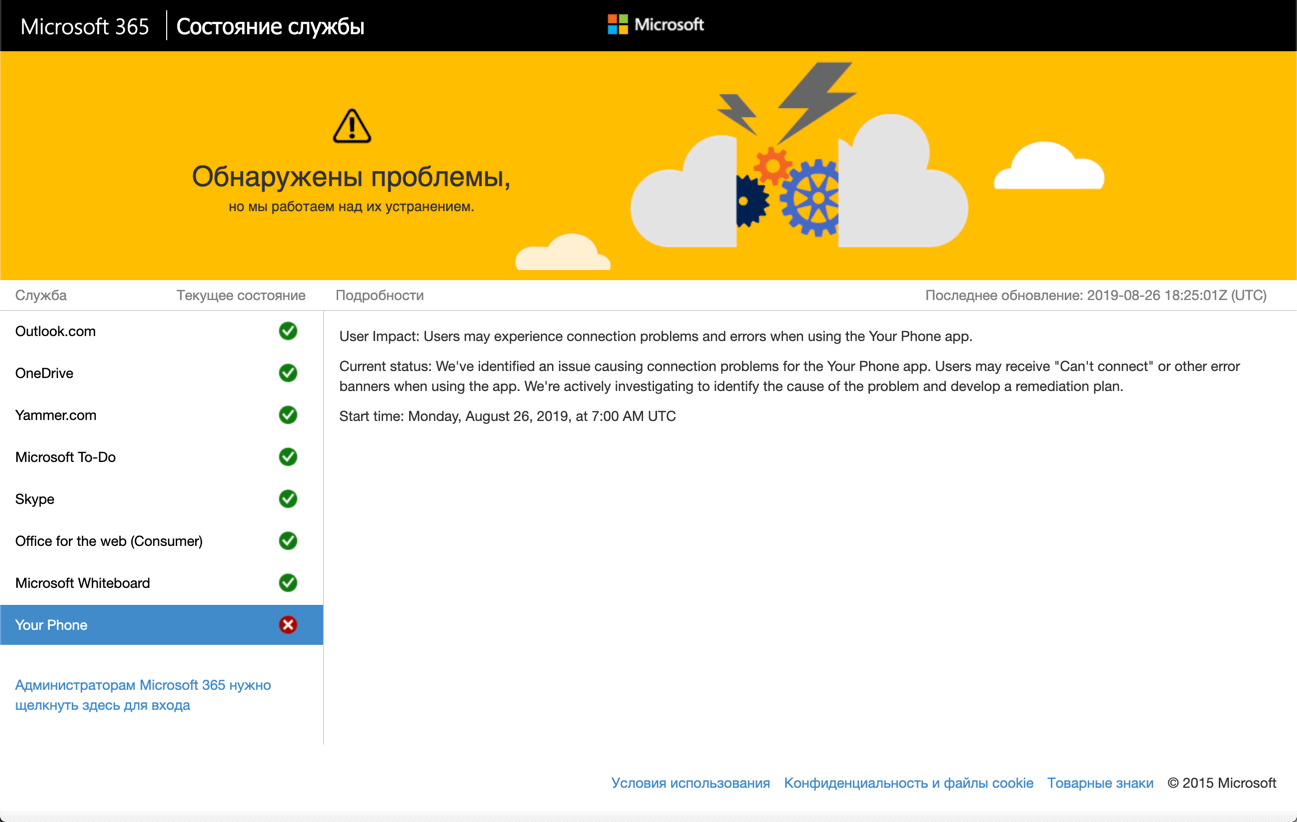
Task: Click the Office for the web status checkmark
Action: tap(287, 541)
